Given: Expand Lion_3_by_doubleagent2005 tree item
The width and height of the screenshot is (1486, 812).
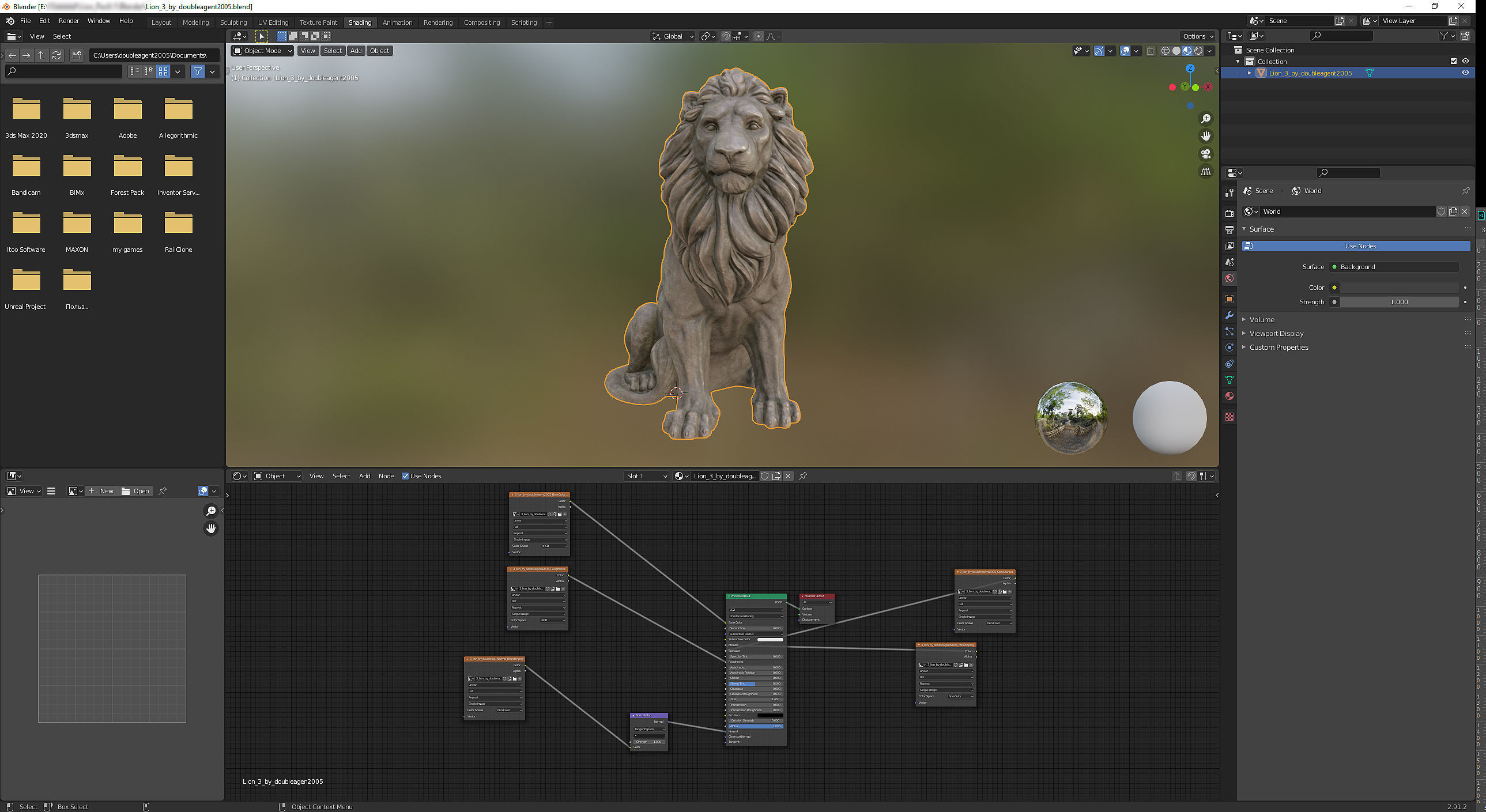Looking at the screenshot, I should point(1250,73).
